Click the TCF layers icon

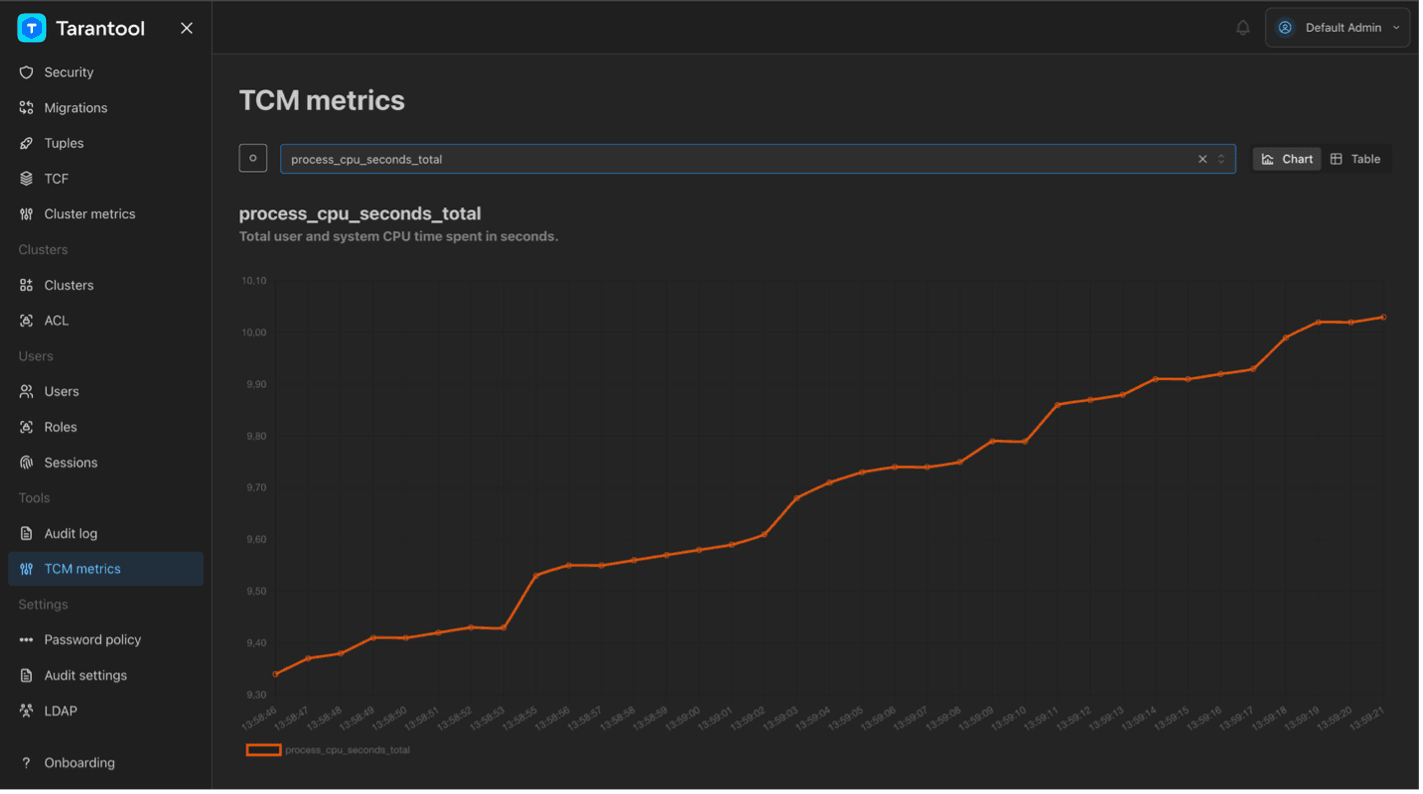tap(27, 179)
